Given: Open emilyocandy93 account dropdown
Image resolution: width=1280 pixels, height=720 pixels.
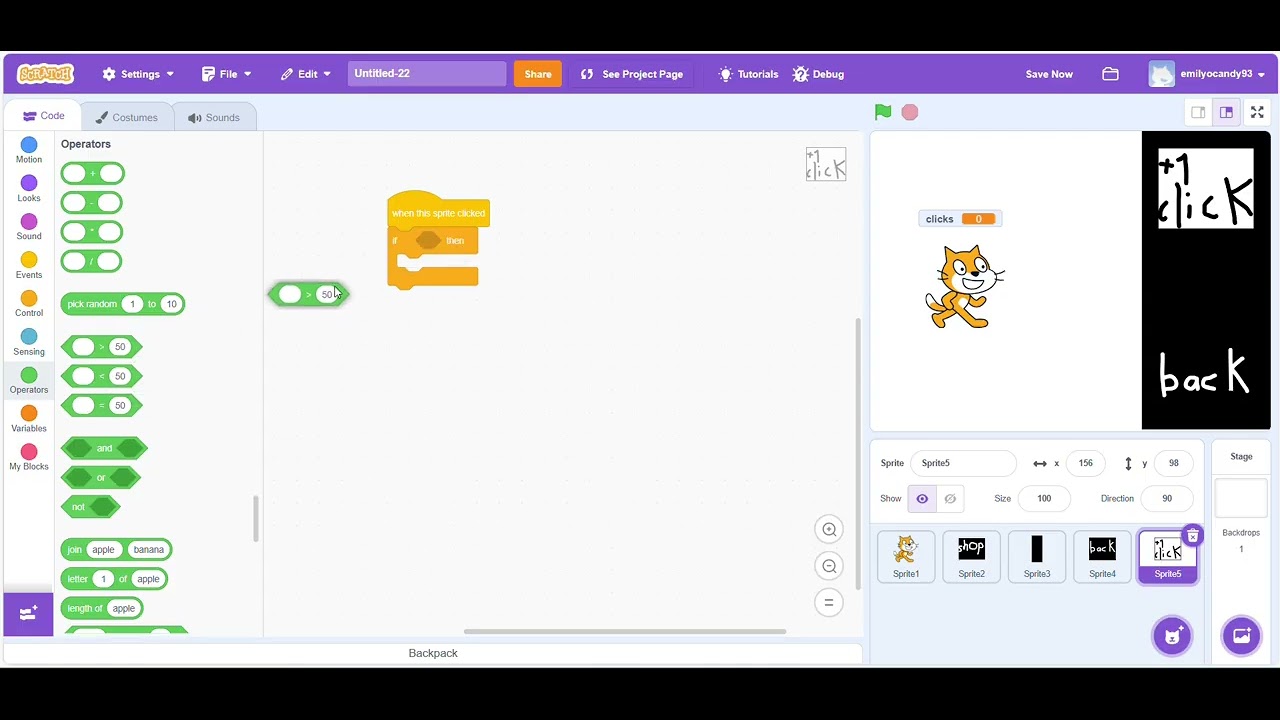Looking at the screenshot, I should (x=1207, y=74).
